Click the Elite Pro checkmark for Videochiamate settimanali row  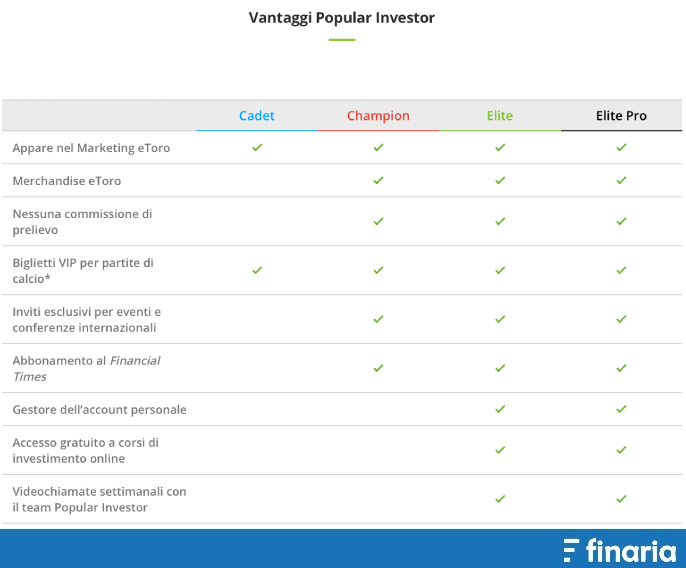pyautogui.click(x=621, y=499)
